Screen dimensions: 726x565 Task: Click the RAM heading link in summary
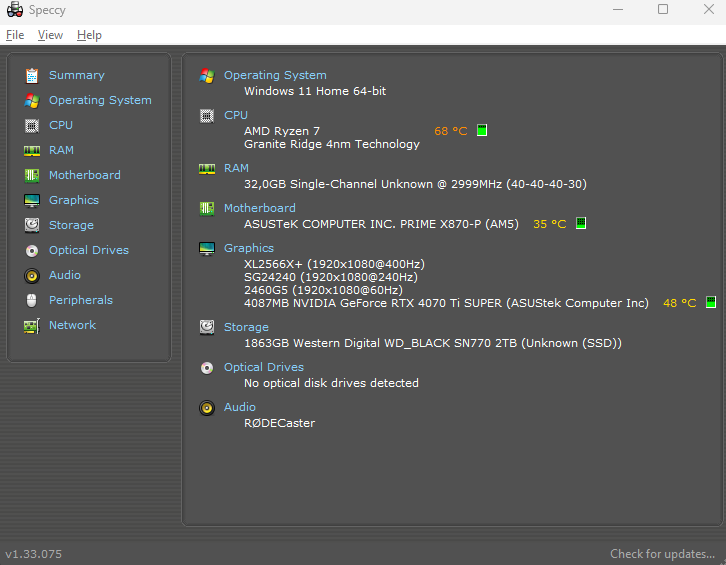[x=236, y=168]
